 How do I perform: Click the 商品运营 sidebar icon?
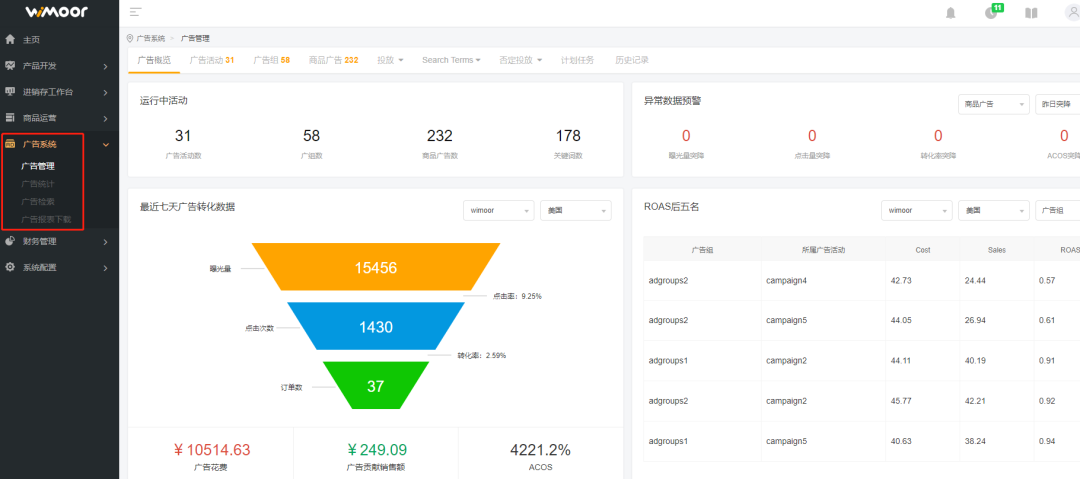click(x=10, y=118)
